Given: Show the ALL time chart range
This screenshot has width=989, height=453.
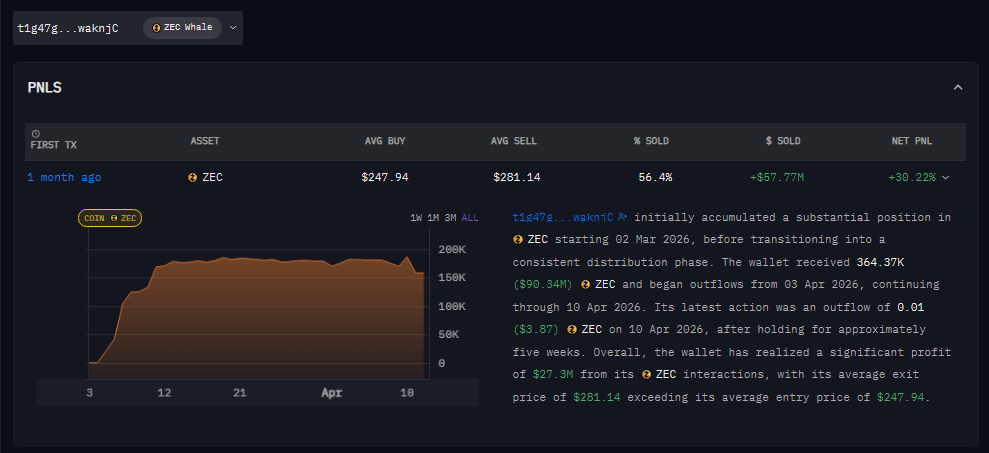Looking at the screenshot, I should click(x=470, y=217).
